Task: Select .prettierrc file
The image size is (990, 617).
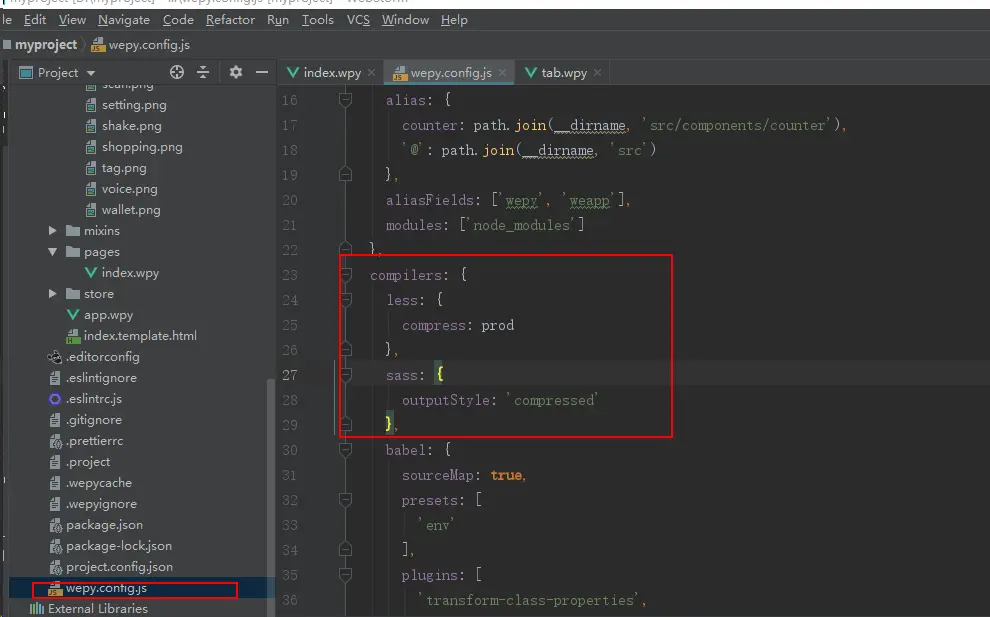Action: (95, 441)
